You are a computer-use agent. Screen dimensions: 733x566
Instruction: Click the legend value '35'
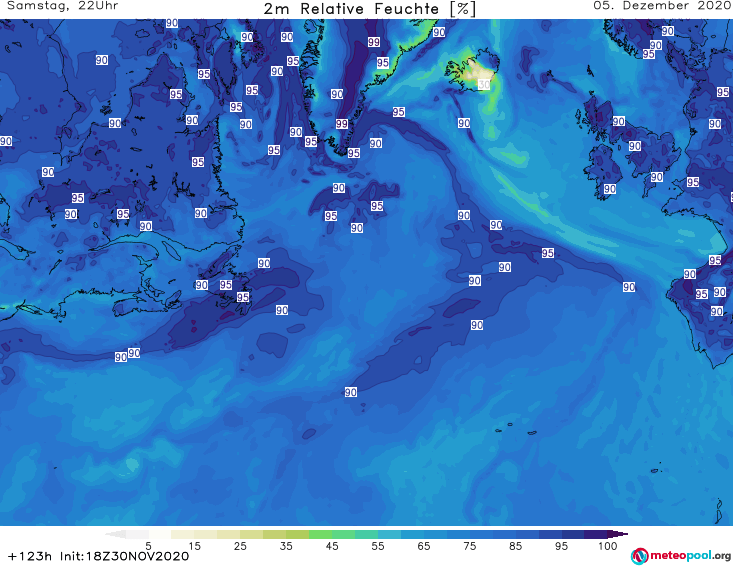tap(286, 546)
